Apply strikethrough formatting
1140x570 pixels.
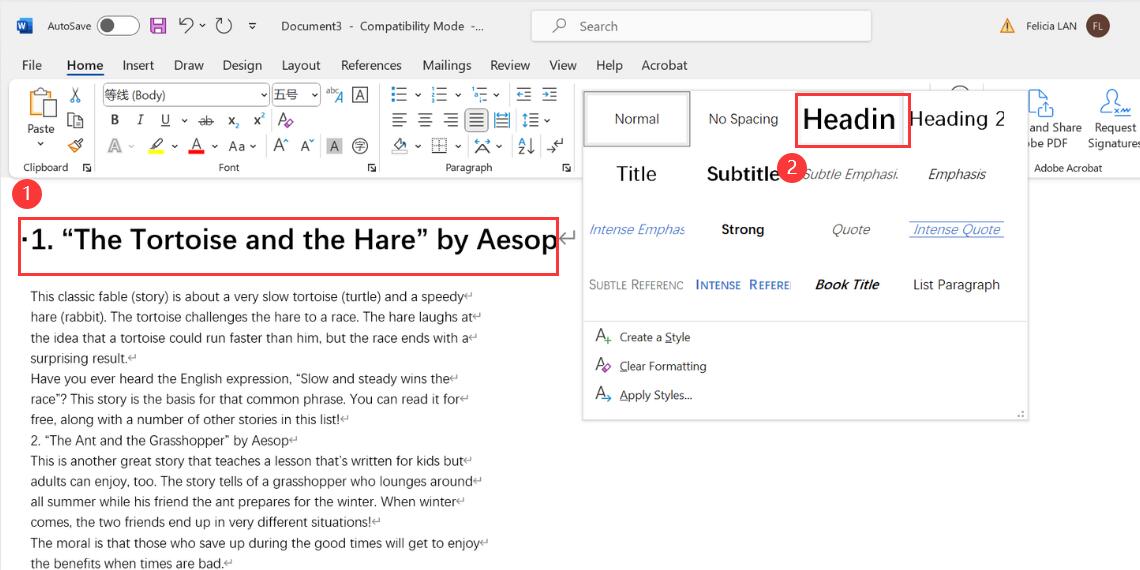(x=206, y=121)
